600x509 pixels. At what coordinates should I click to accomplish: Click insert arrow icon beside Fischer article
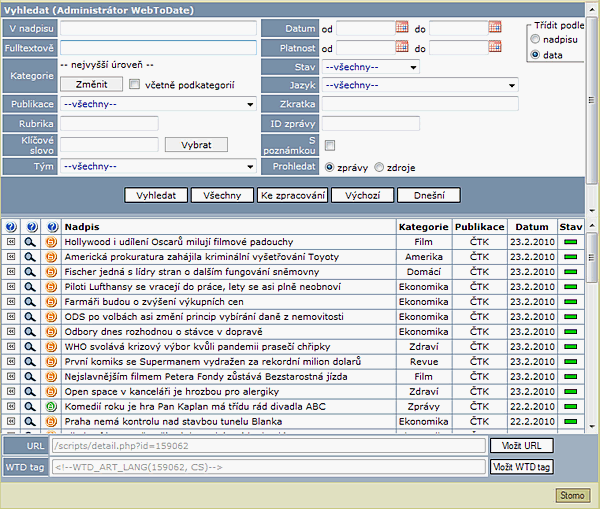(11, 272)
